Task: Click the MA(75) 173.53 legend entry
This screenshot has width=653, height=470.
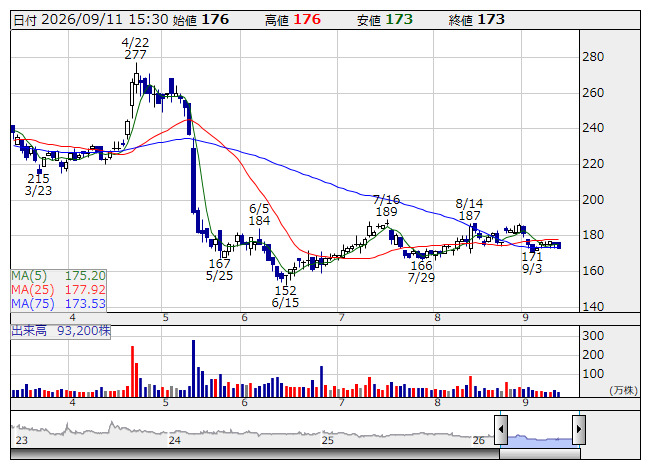Action: coord(58,303)
